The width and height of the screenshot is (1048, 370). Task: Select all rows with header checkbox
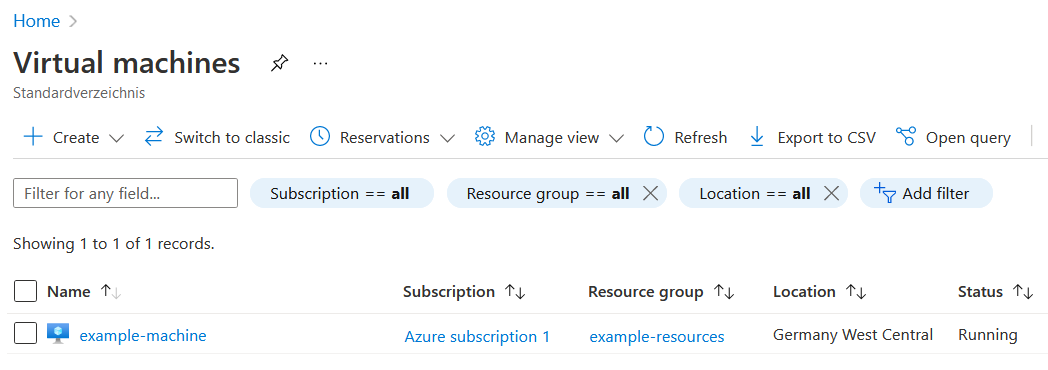pyautogui.click(x=25, y=291)
